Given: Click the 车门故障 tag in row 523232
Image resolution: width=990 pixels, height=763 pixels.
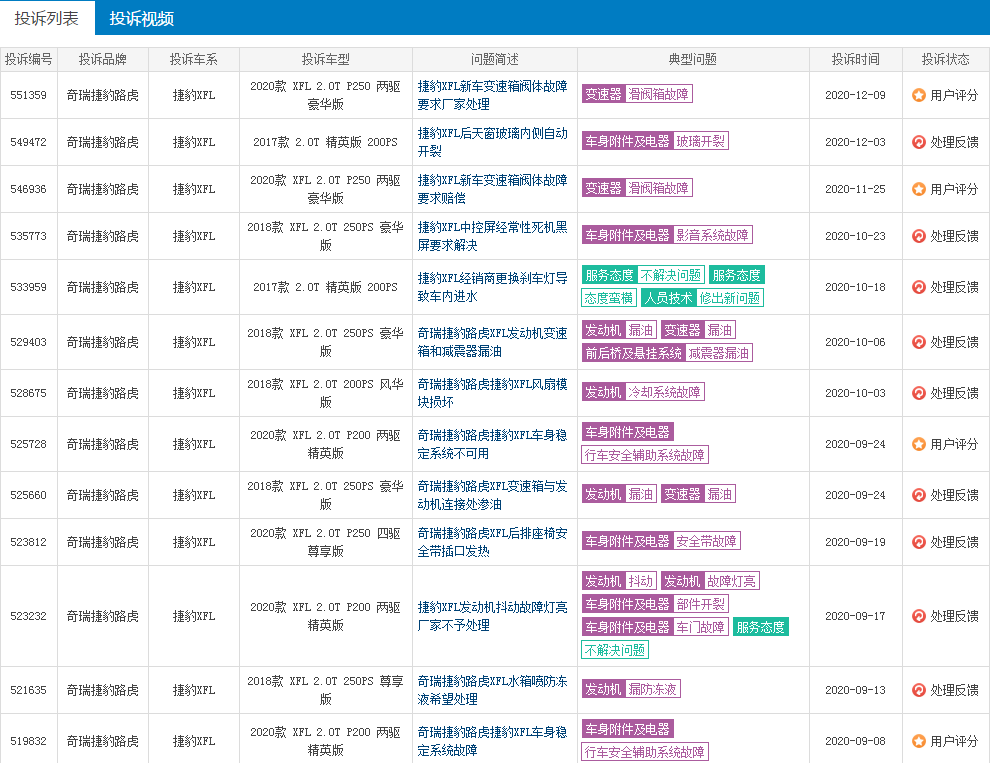Looking at the screenshot, I should [x=701, y=627].
